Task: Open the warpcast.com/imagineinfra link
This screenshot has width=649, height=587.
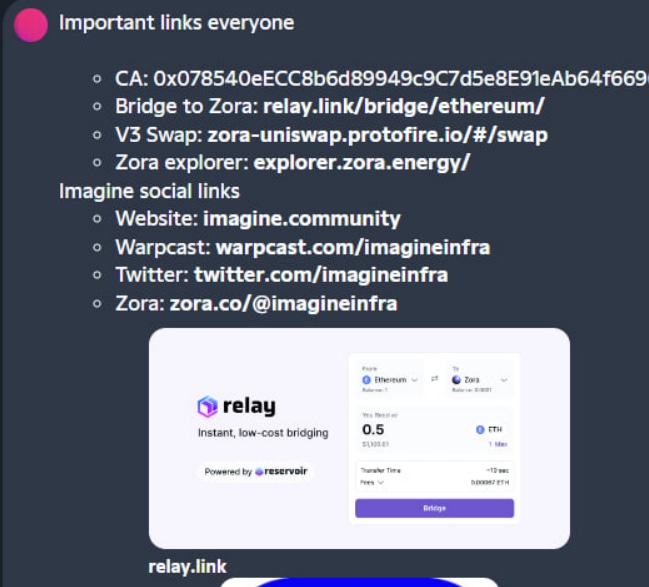Action: [353, 247]
